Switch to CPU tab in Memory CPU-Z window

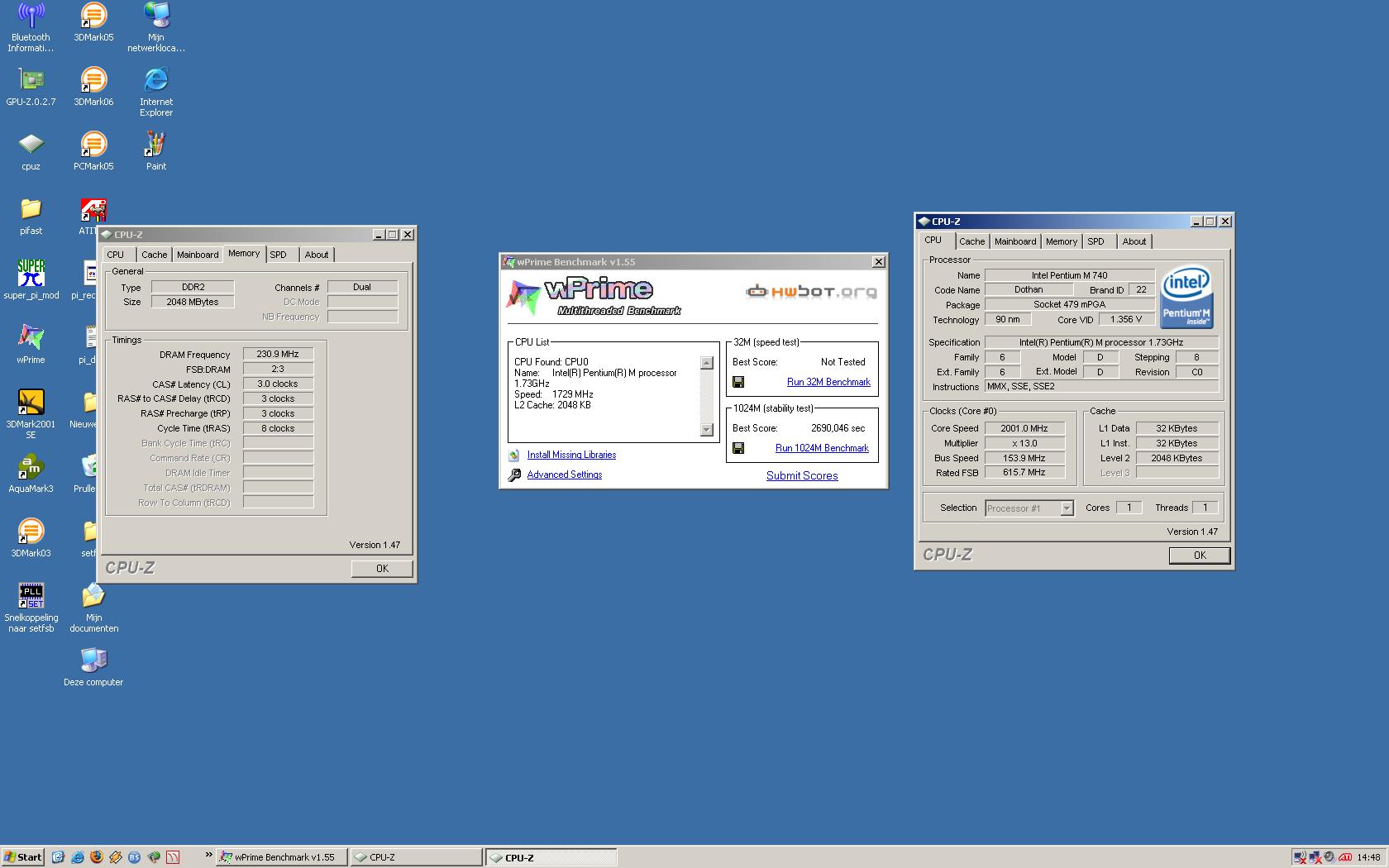coord(116,255)
